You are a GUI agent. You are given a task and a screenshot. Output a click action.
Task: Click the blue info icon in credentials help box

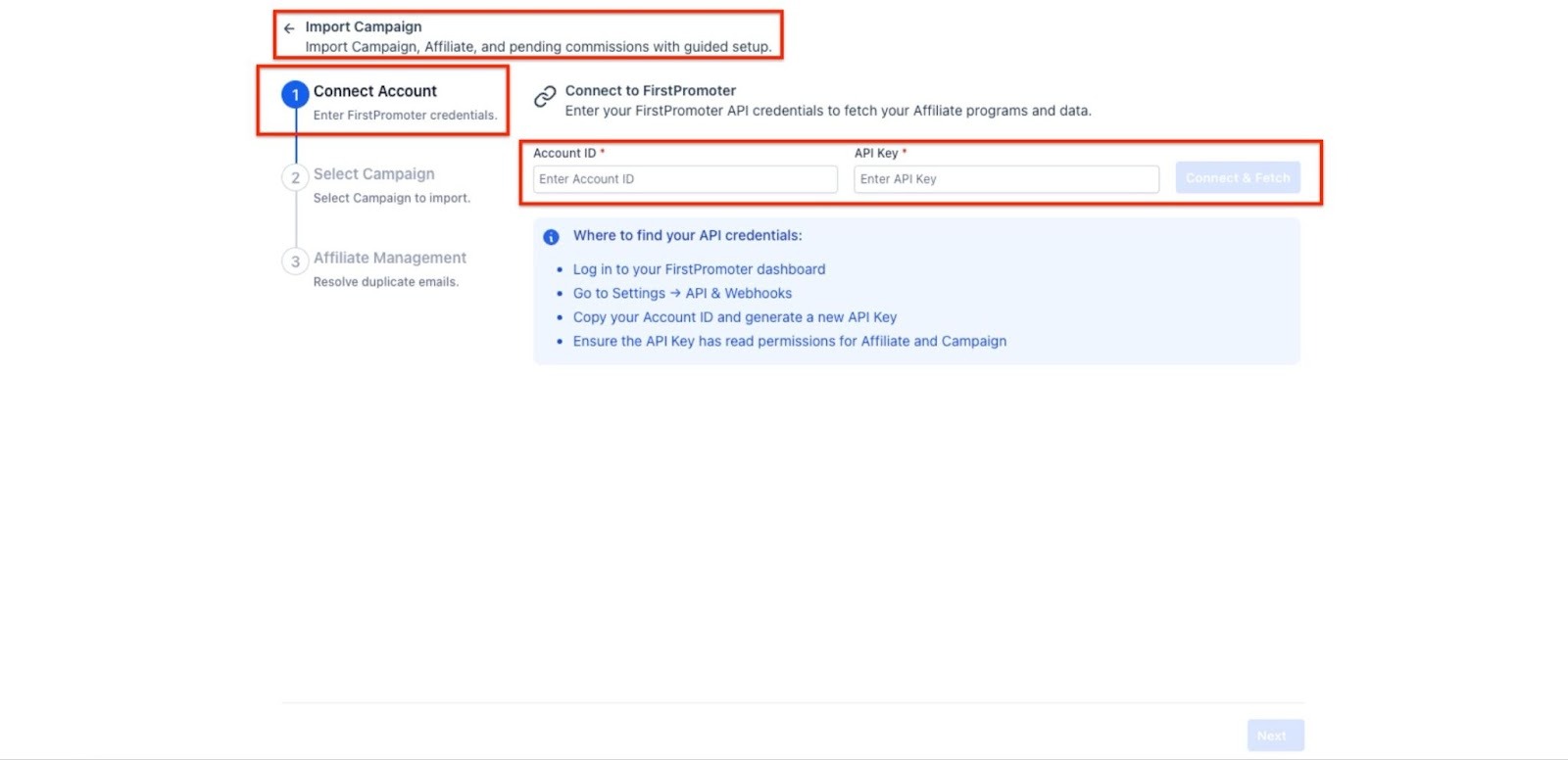551,237
